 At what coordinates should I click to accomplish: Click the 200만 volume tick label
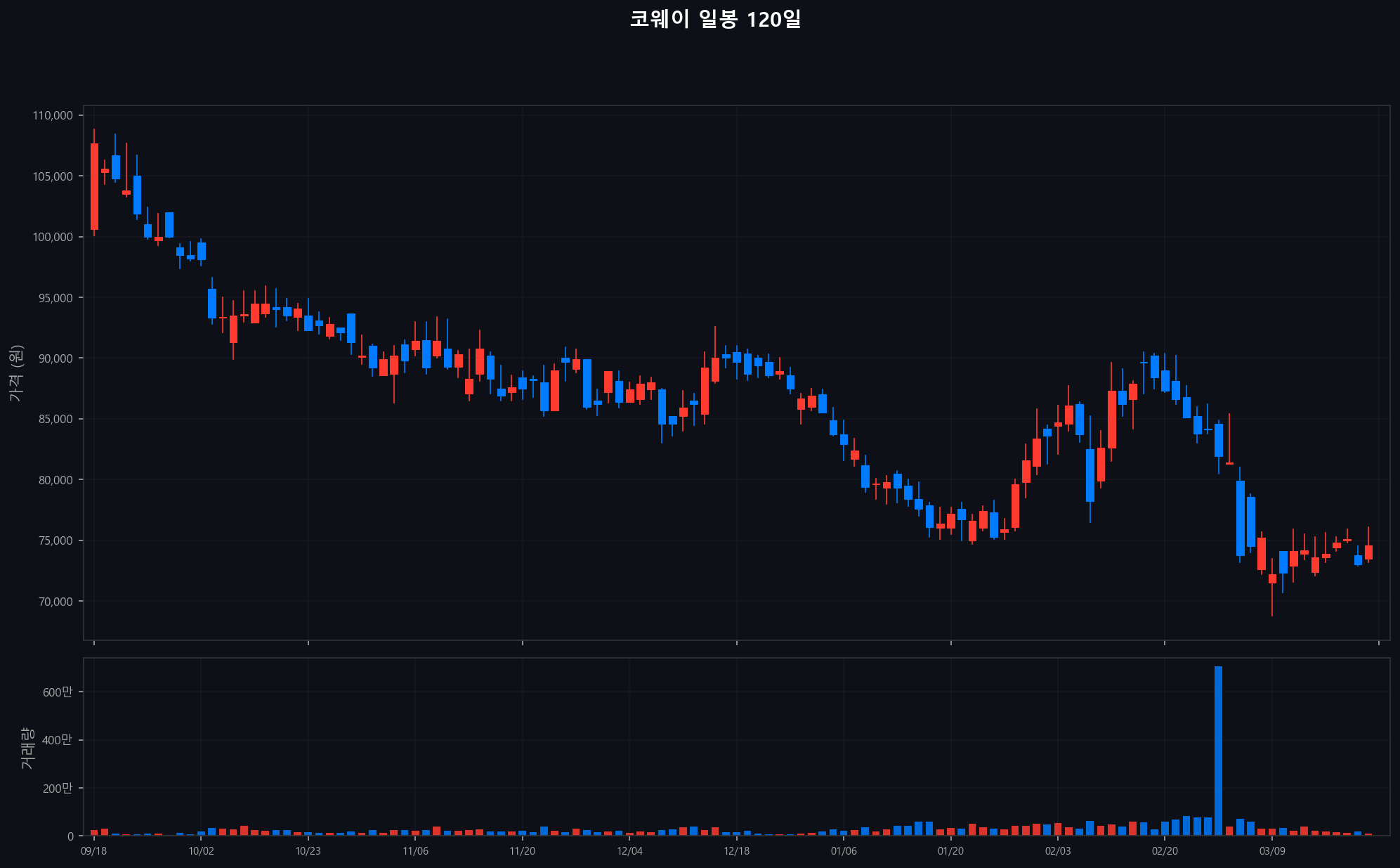click(x=58, y=789)
